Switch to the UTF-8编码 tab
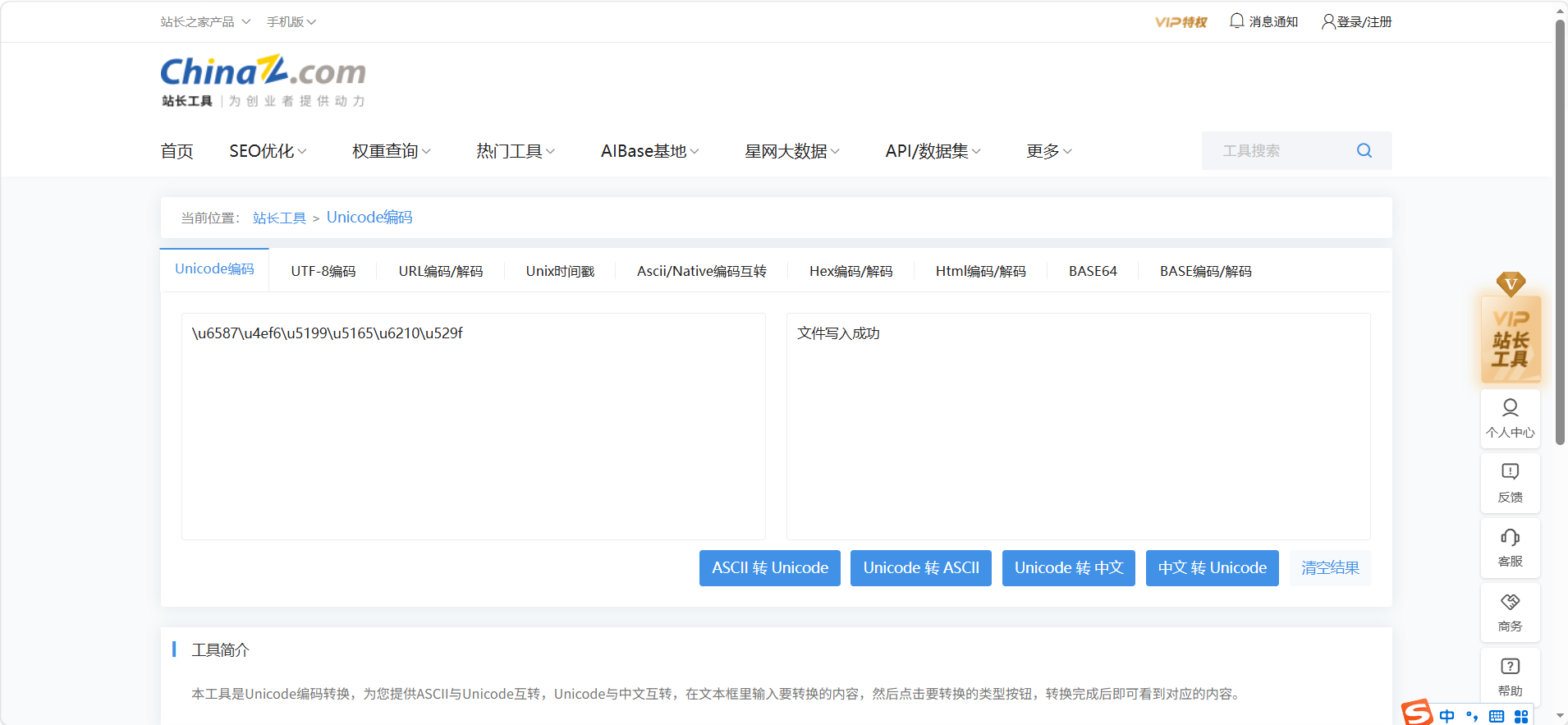 pos(323,271)
